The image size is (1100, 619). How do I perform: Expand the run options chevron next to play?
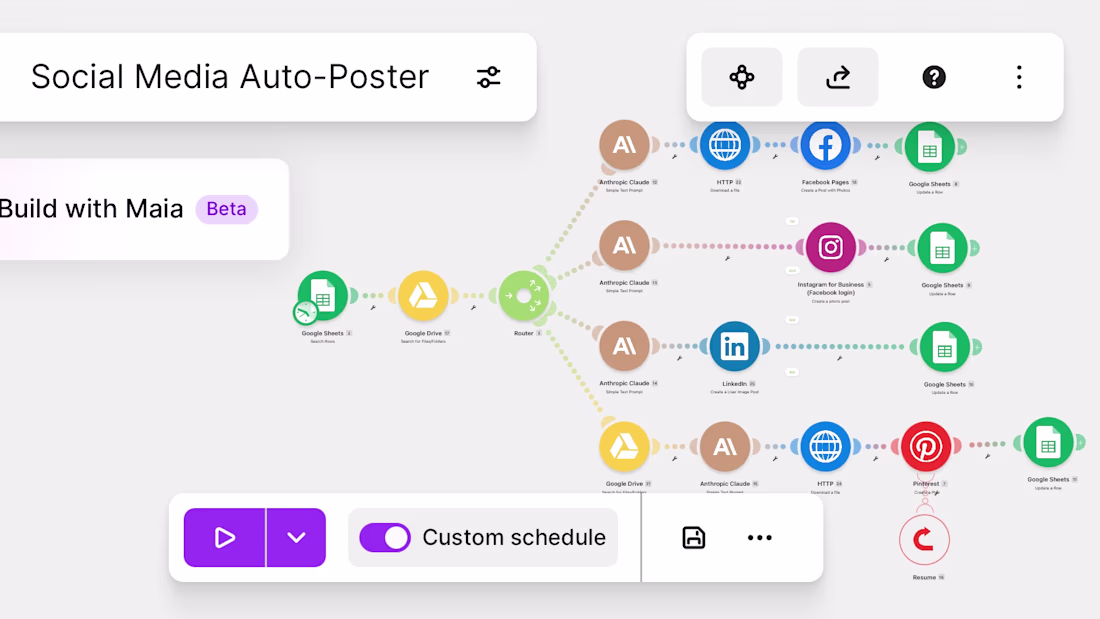tap(296, 538)
